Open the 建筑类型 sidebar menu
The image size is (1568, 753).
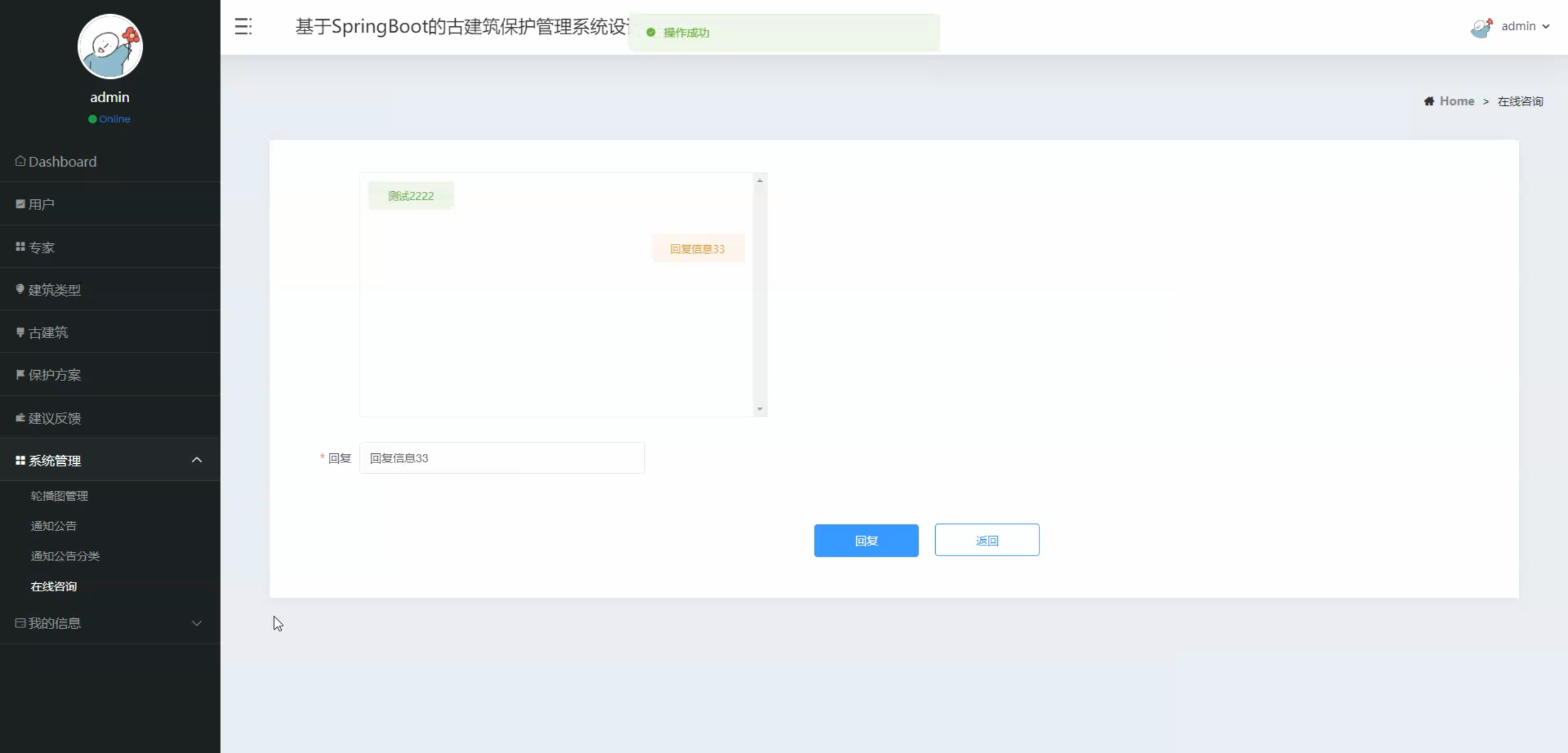pos(55,290)
